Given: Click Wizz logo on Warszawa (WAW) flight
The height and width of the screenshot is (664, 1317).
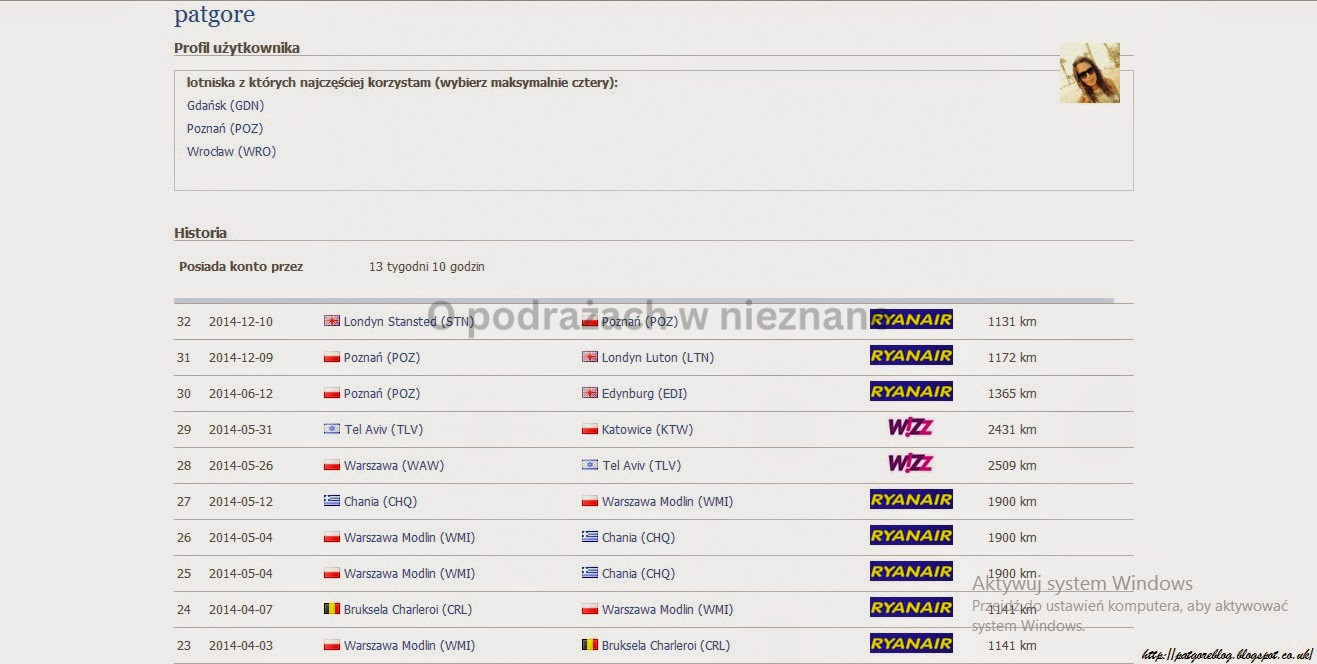Looking at the screenshot, I should [910, 464].
